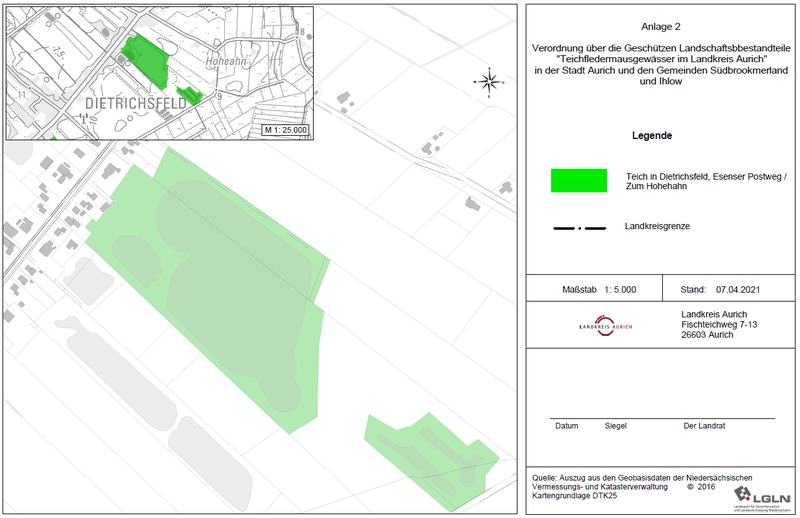Click the Anlage 2 heading
The image size is (800, 518).
point(663,28)
